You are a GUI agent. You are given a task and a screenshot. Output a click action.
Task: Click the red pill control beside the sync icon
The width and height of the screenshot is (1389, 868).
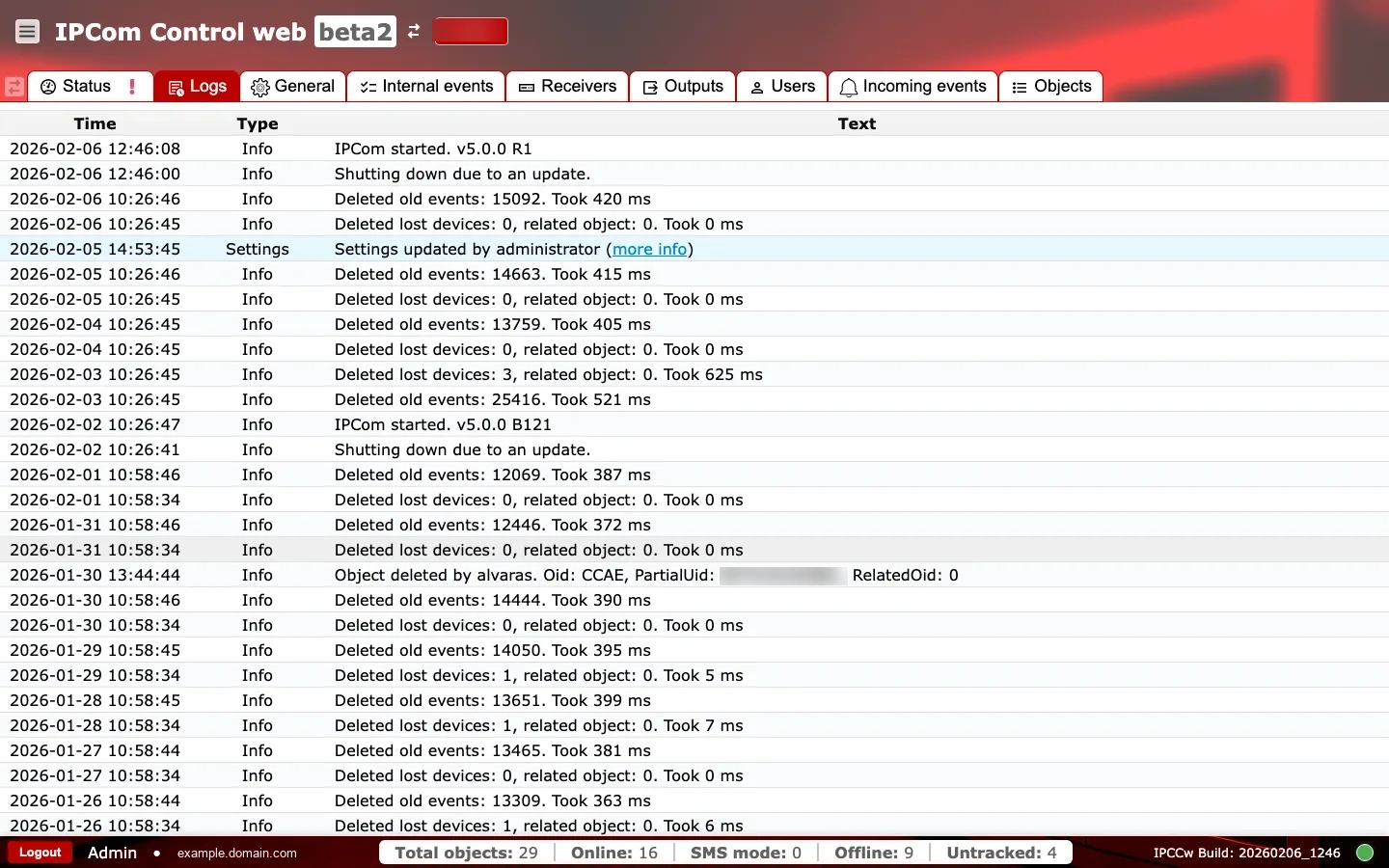[472, 31]
